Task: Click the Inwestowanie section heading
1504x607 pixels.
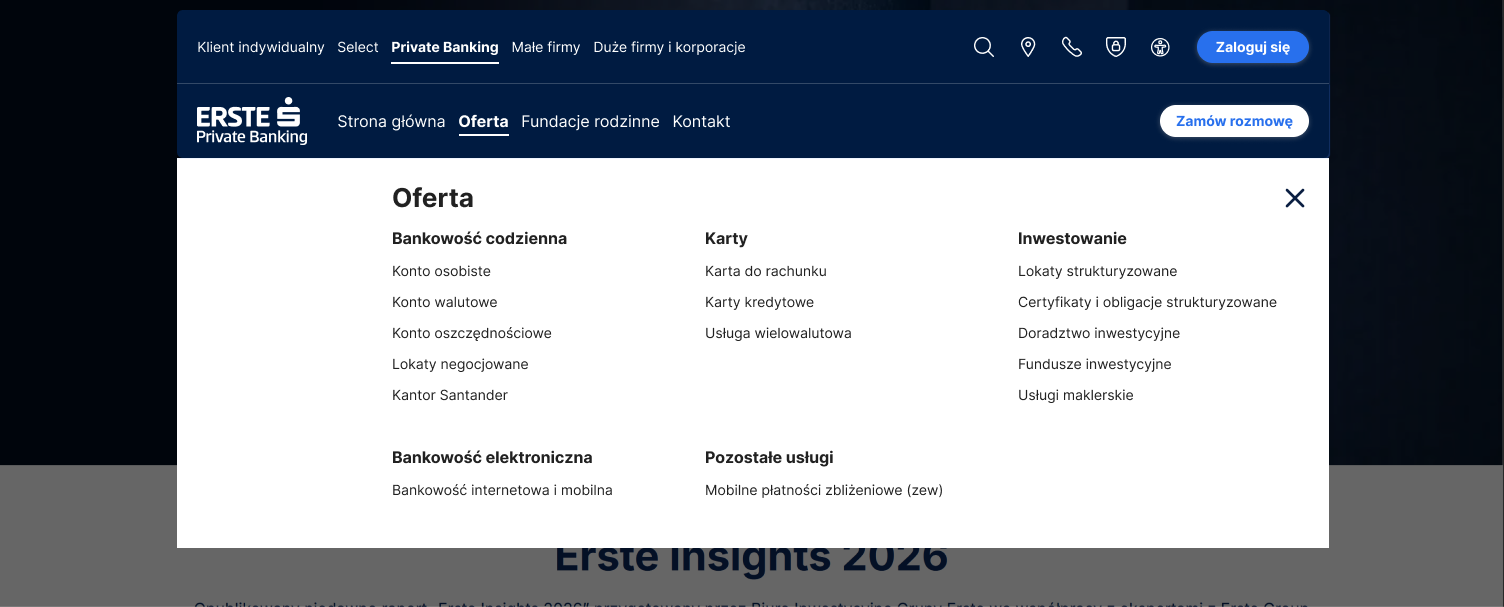Action: point(1072,238)
